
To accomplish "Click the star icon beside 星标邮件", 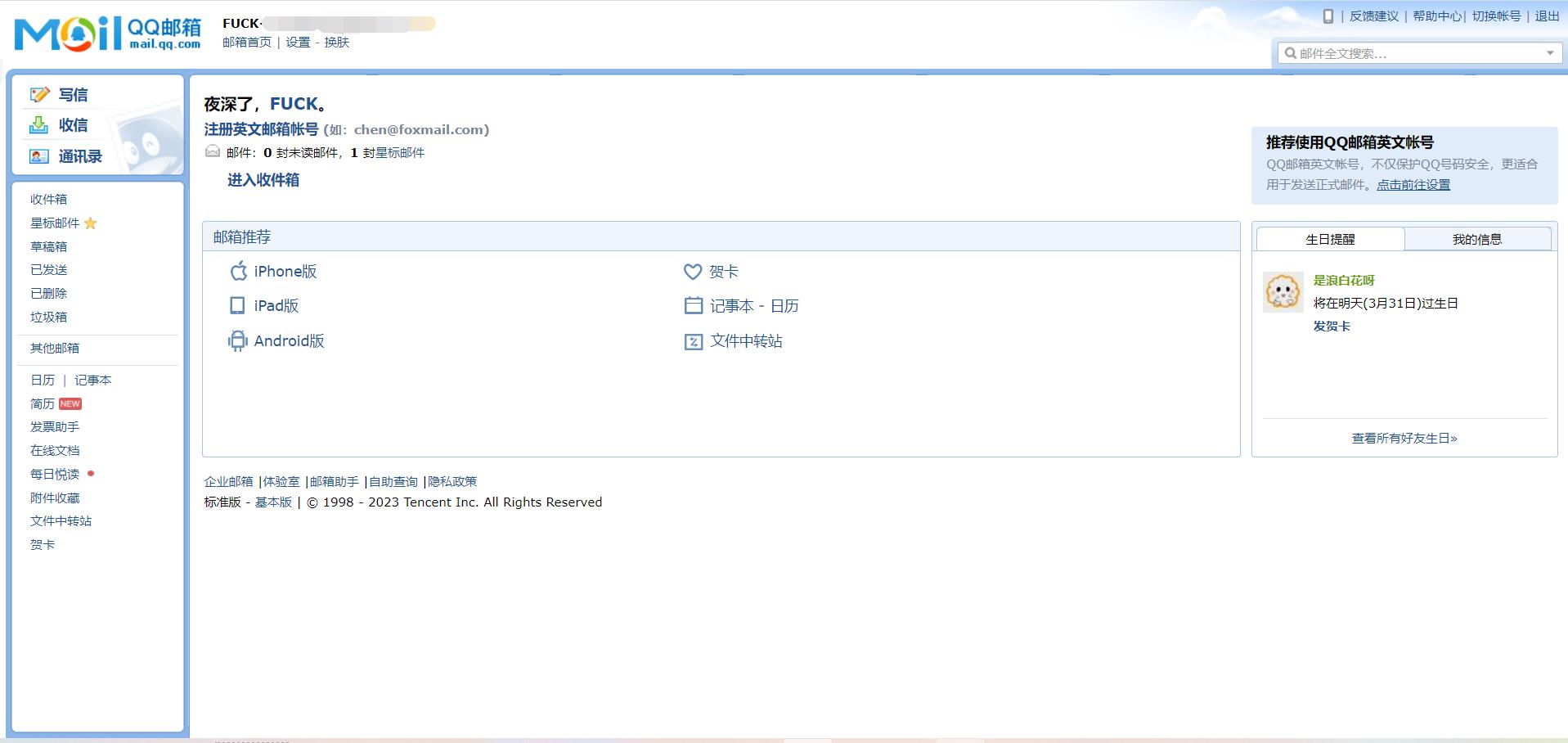I will point(91,223).
